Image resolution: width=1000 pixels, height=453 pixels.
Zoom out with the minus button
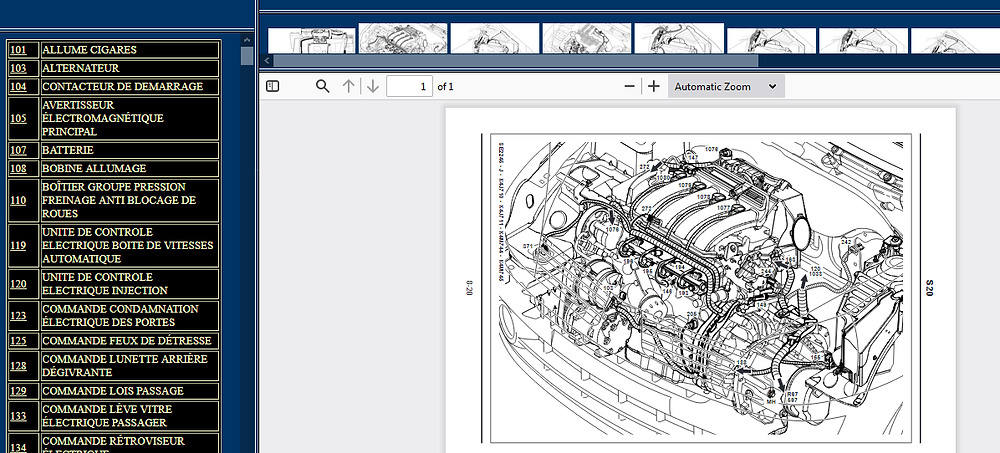[x=629, y=86]
